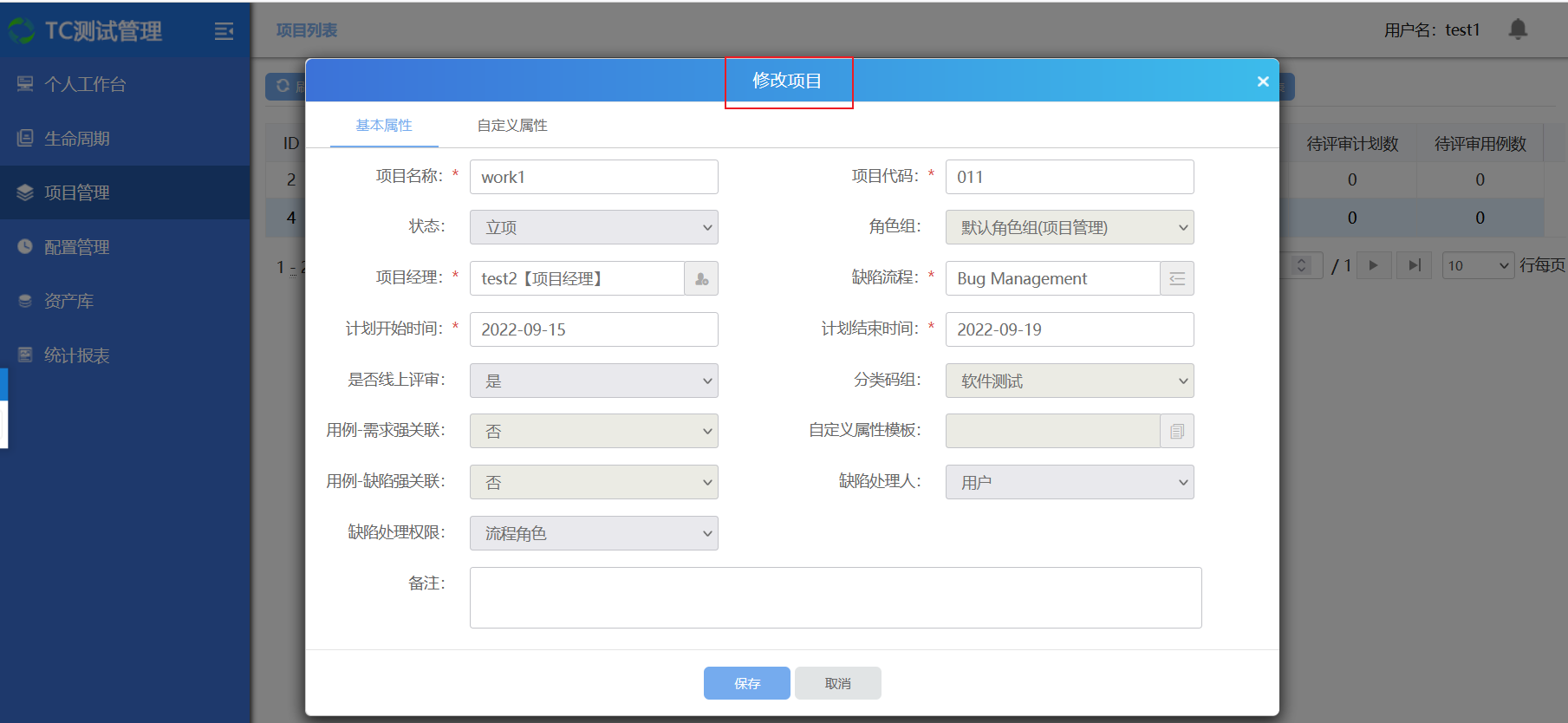Viewport: 1568px width, 723px height.
Task: Click template picker icon beside 自定义属性模板
Action: point(1176,431)
